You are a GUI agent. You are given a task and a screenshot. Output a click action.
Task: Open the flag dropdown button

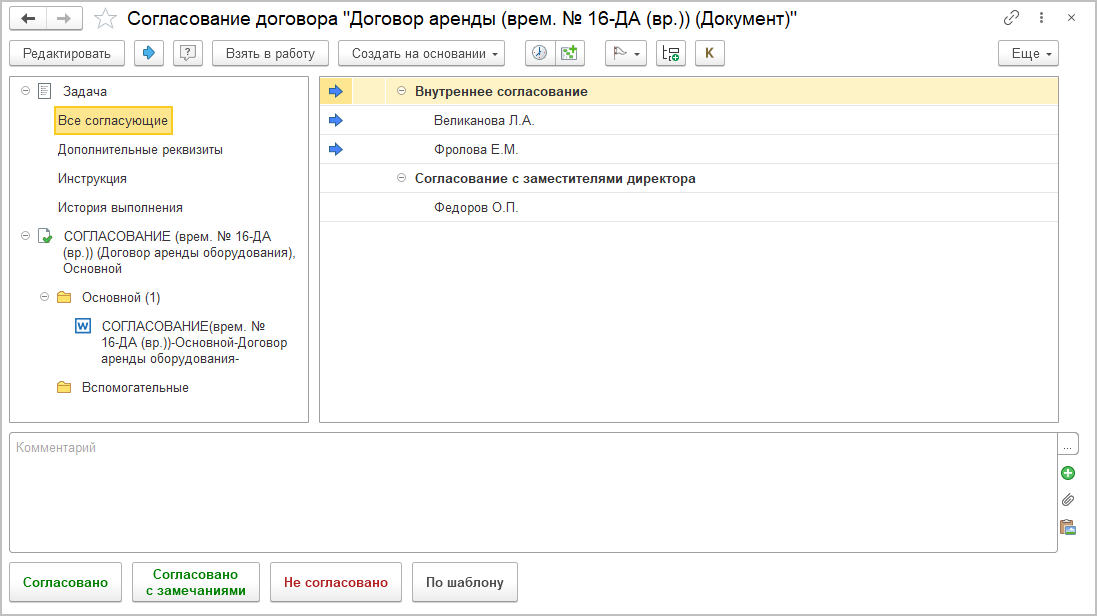tap(625, 53)
